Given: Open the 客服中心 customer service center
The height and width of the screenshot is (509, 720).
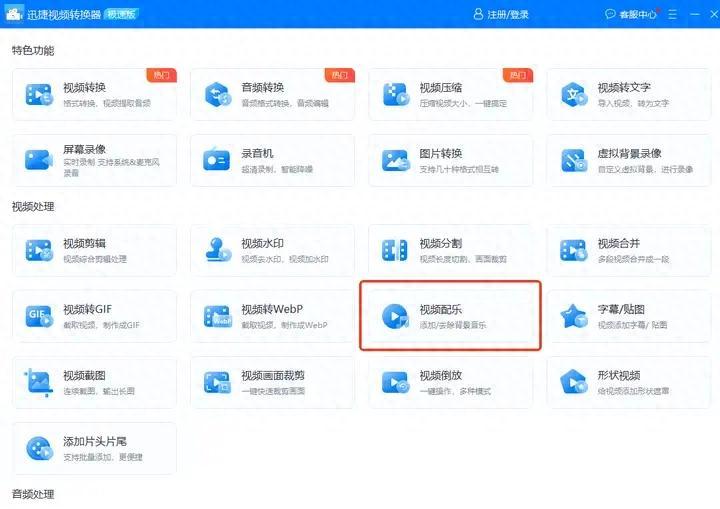Looking at the screenshot, I should pos(631,14).
